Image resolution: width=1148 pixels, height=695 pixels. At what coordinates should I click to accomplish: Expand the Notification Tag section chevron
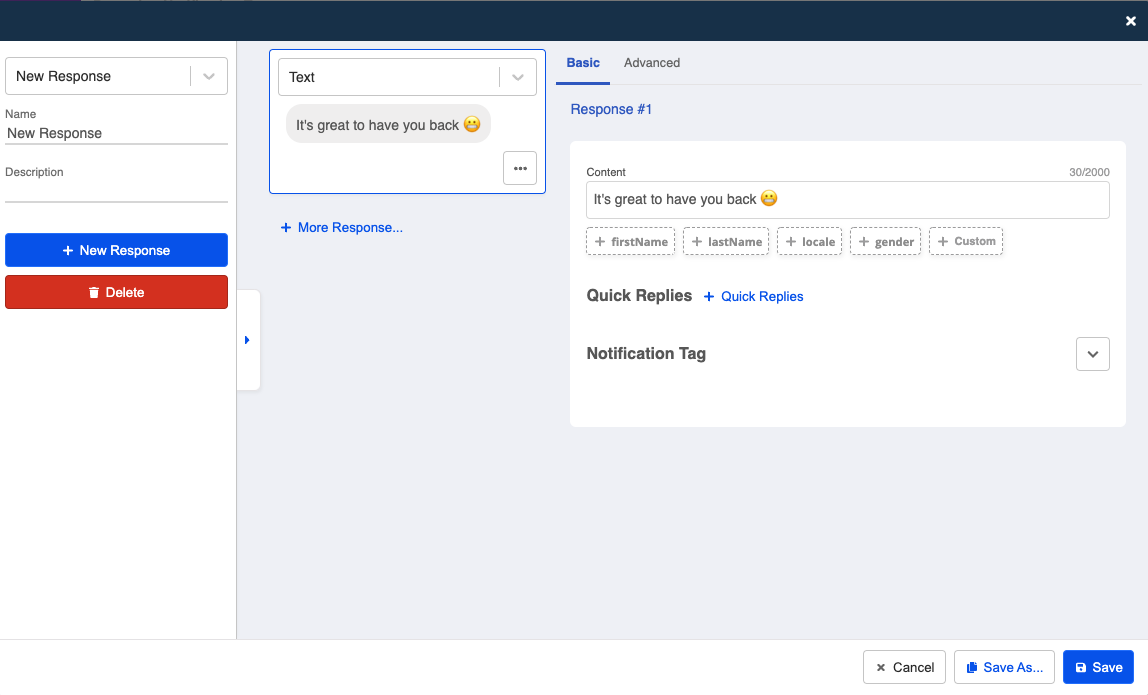coord(1092,354)
